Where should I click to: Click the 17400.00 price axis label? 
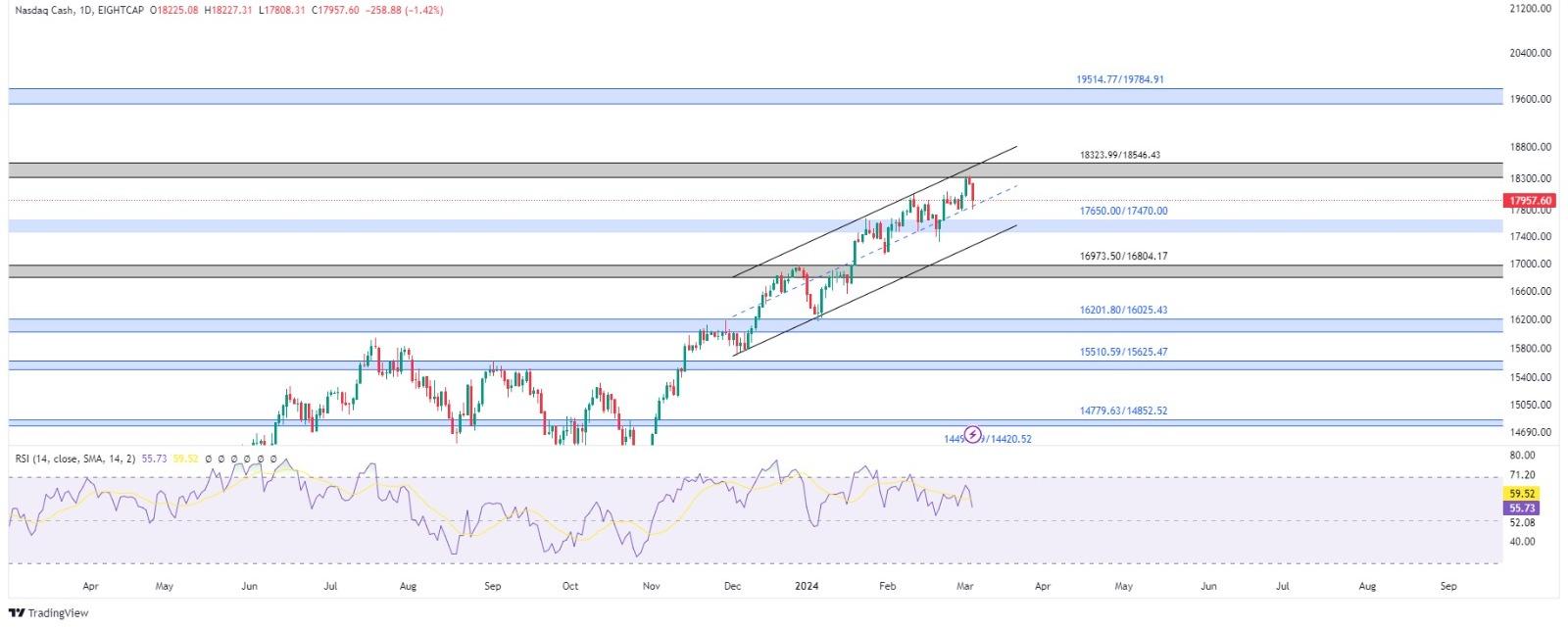[x=1531, y=237]
